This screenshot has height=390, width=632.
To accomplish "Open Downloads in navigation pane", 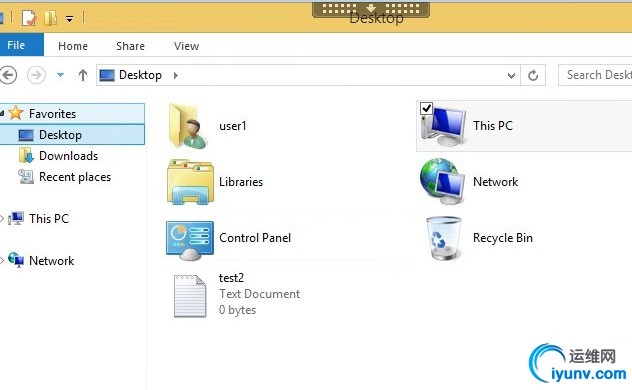I will [69, 156].
